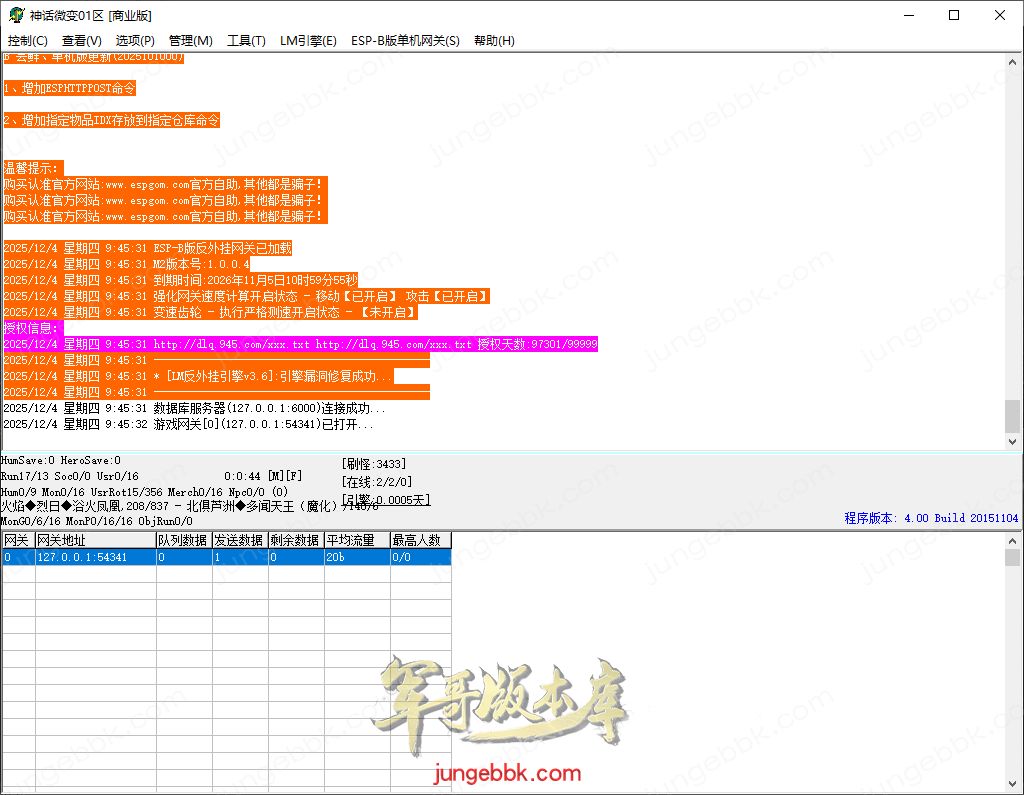The image size is (1024, 795).
Task: Maximize the 神话微变01区 window
Action: click(953, 15)
